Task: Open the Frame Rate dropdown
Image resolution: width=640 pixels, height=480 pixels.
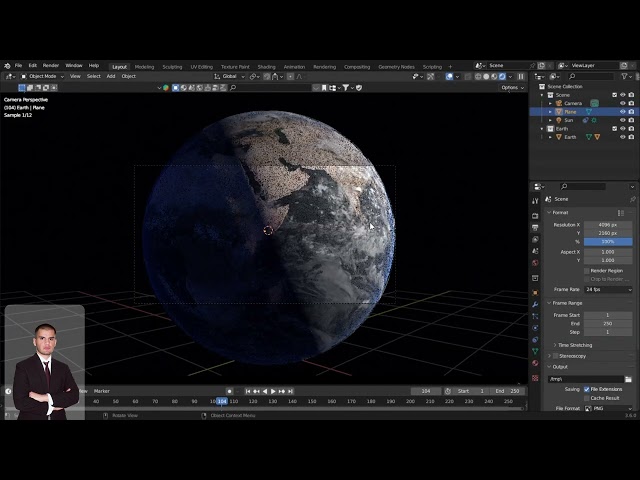Action: pos(609,289)
